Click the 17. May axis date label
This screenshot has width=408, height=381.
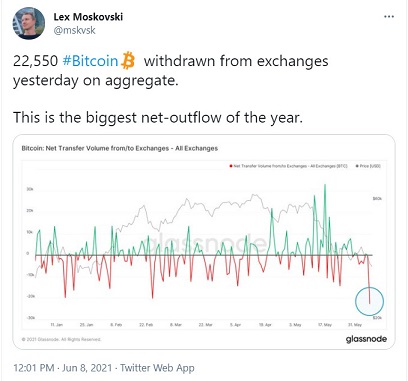coord(325,325)
